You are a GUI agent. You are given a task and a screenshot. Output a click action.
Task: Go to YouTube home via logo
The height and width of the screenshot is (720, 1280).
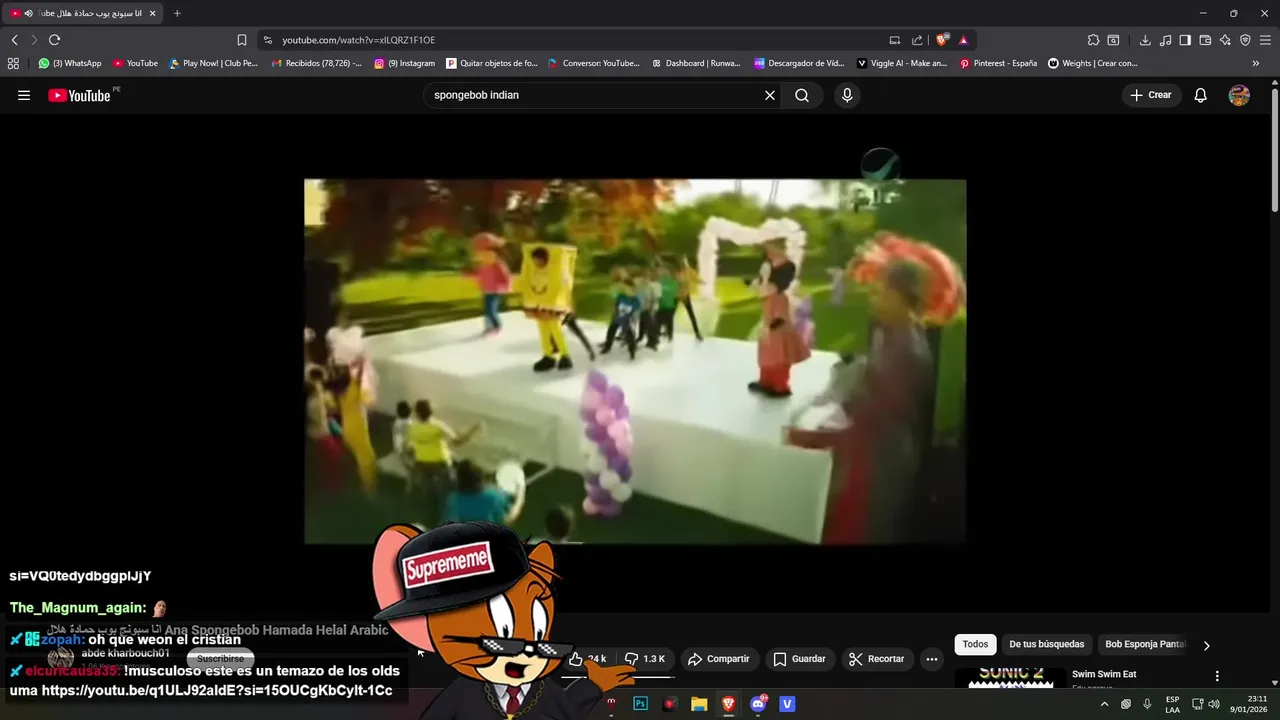[79, 95]
